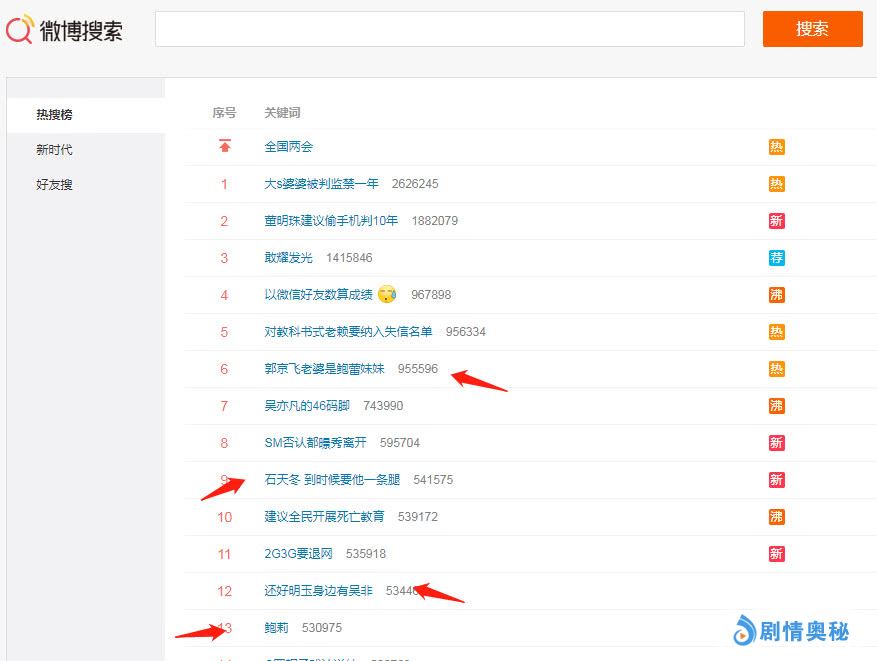Screen dimensions: 877x661
Task: Click the 新 badge beside SM否认都暻秀离开
Action: (776, 443)
